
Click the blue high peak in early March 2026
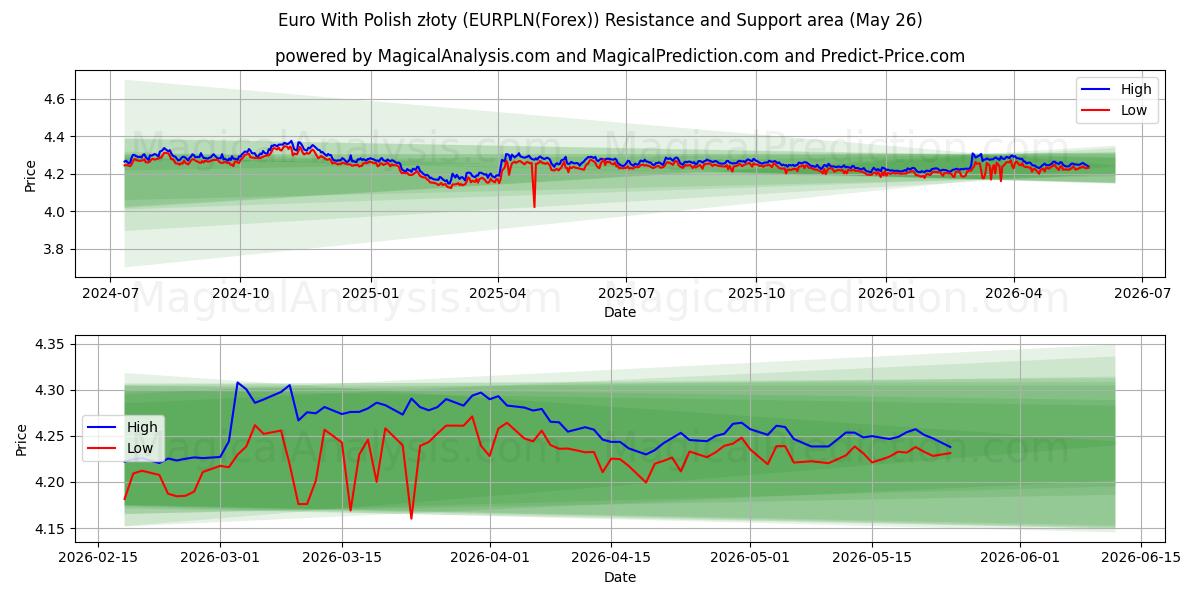(x=237, y=383)
